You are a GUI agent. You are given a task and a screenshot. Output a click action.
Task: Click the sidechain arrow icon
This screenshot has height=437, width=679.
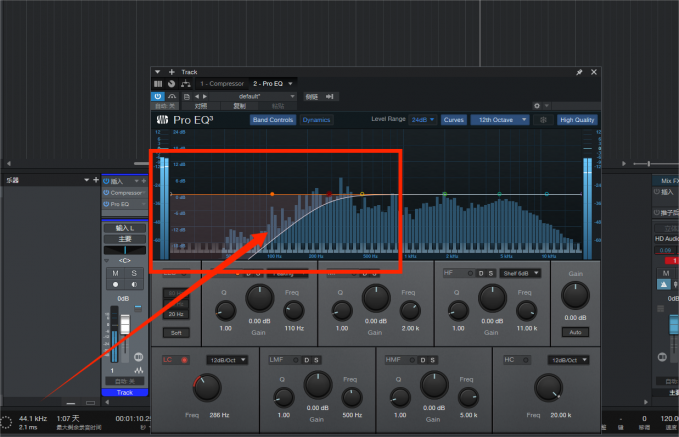(330, 97)
